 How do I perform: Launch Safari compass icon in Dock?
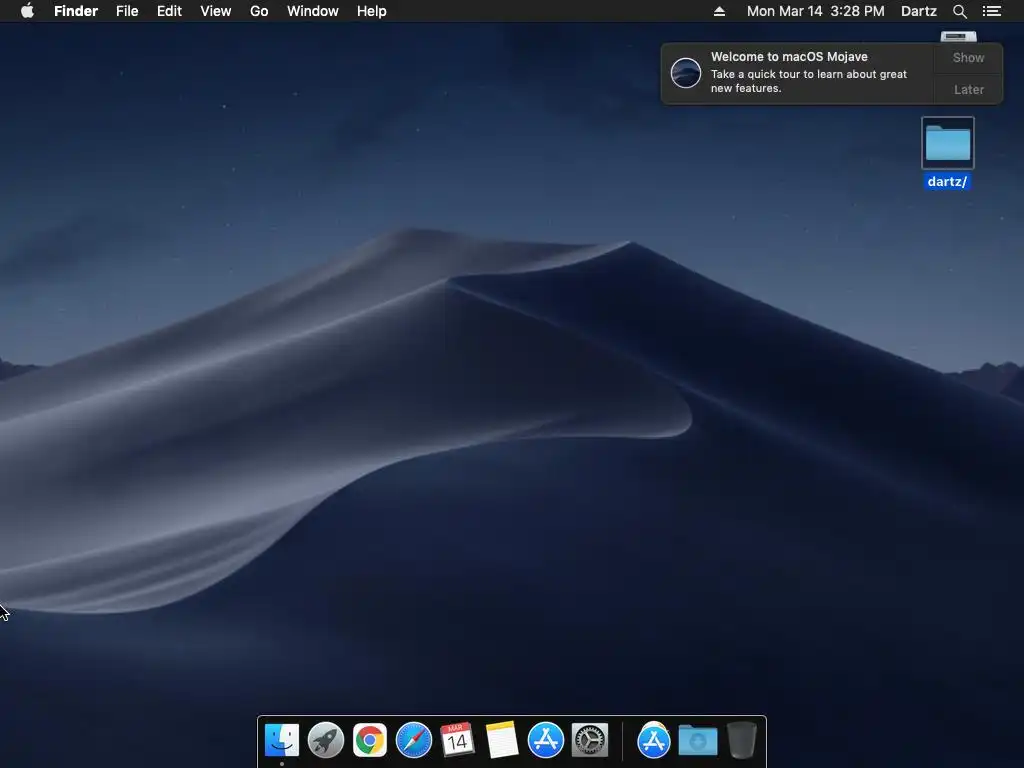414,740
